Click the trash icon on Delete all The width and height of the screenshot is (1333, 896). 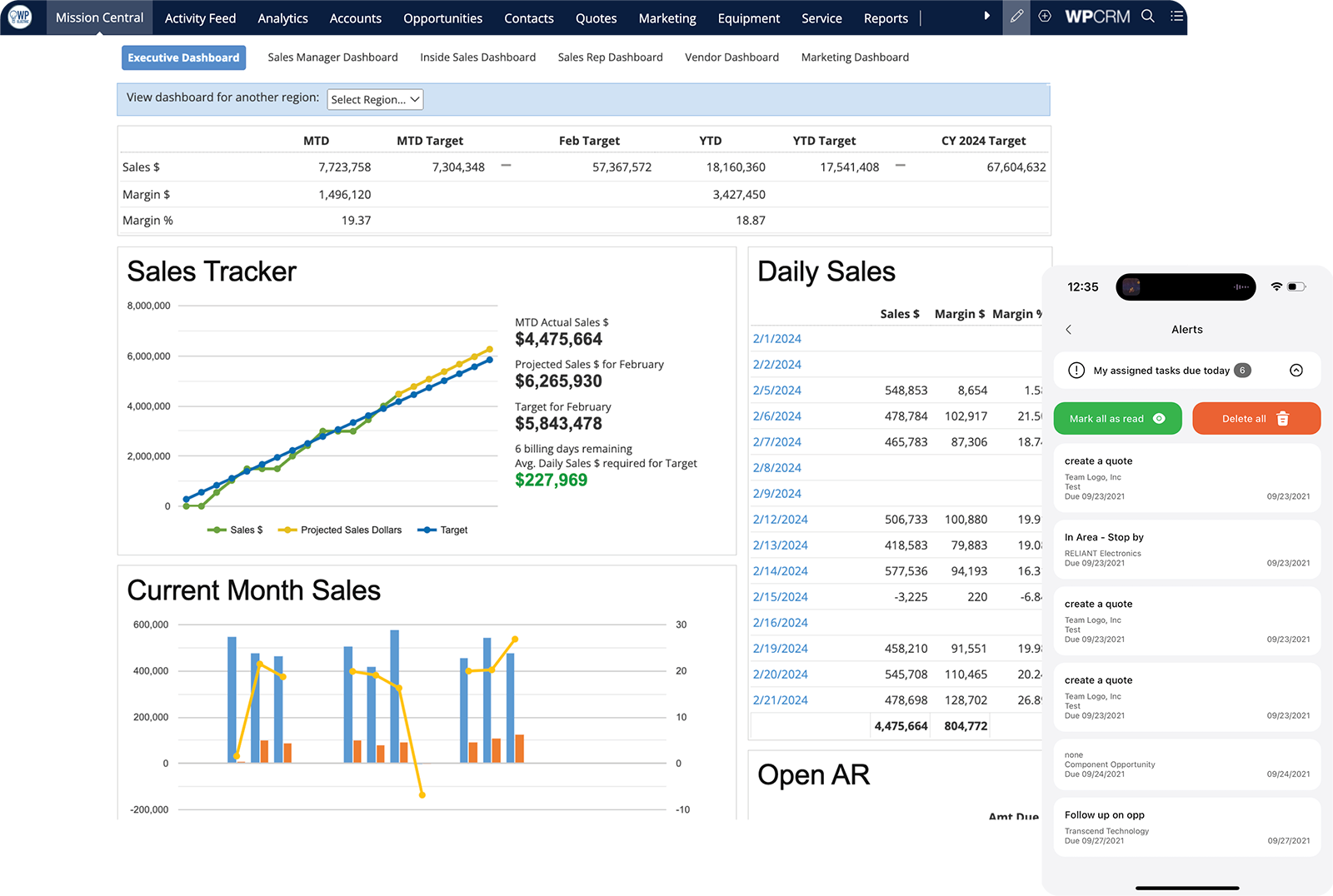pyautogui.click(x=1283, y=419)
